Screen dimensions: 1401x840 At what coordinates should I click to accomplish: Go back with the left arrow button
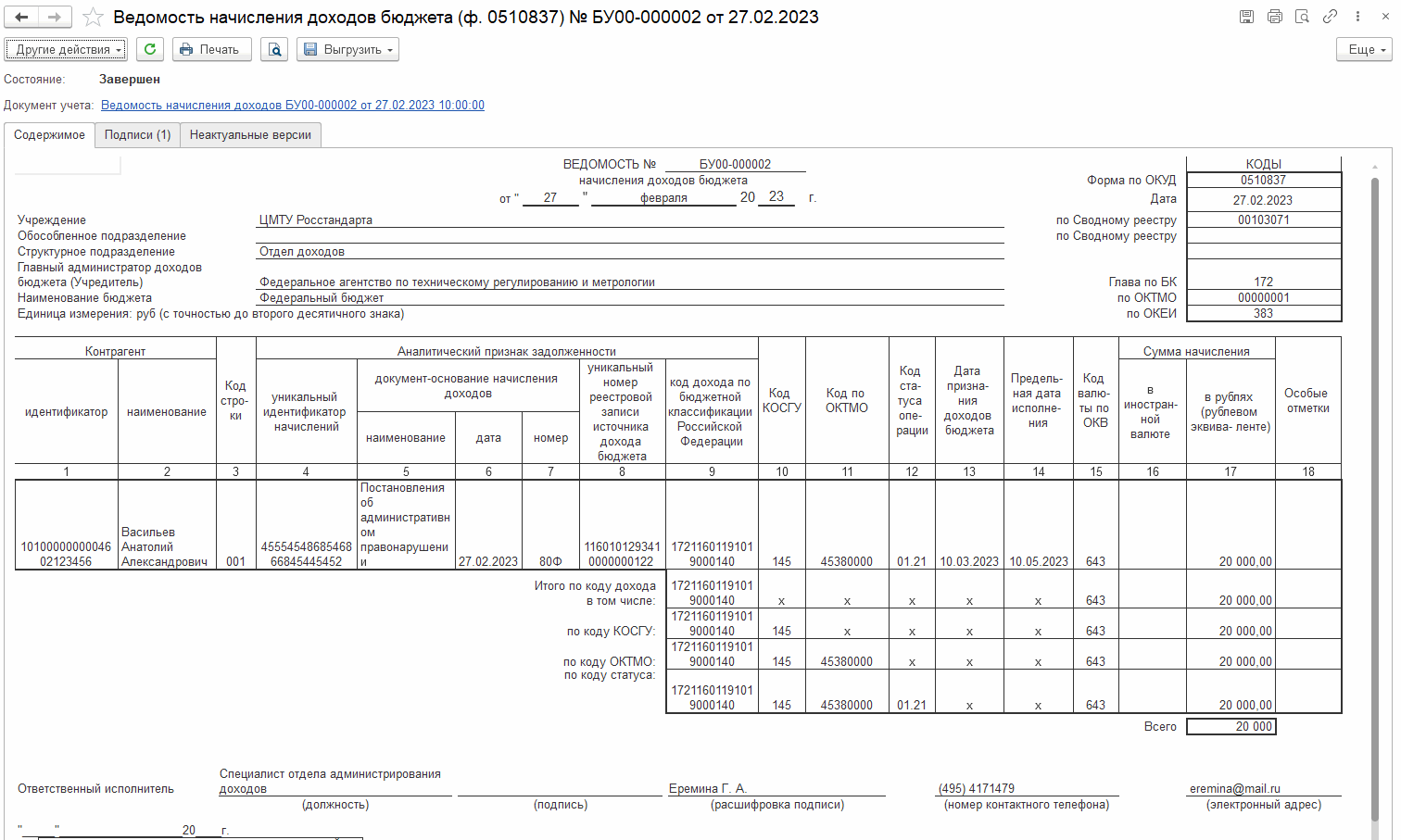click(x=22, y=17)
